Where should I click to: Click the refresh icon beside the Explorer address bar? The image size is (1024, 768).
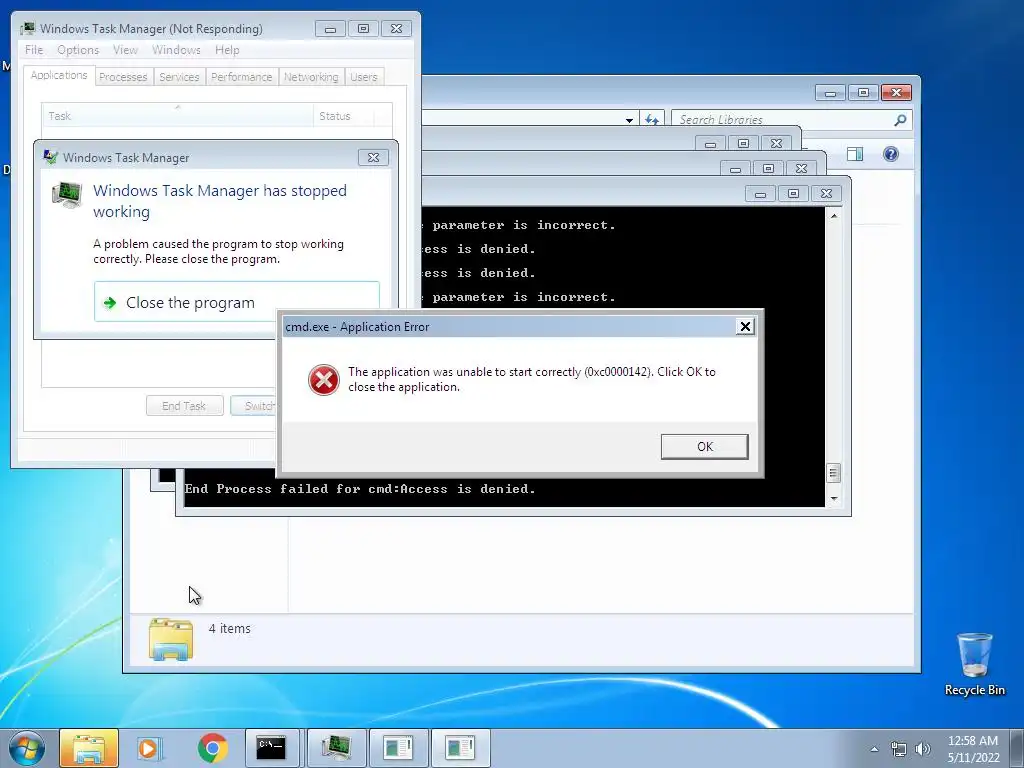pos(652,120)
